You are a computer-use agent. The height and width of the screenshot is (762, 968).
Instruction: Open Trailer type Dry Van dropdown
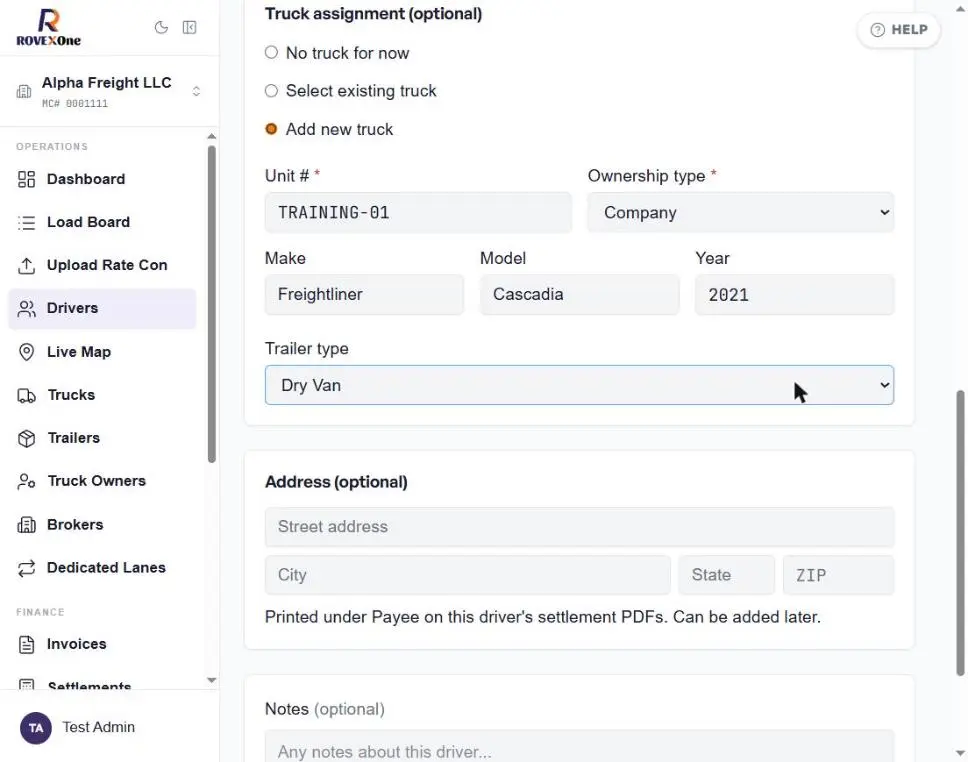[579, 385]
